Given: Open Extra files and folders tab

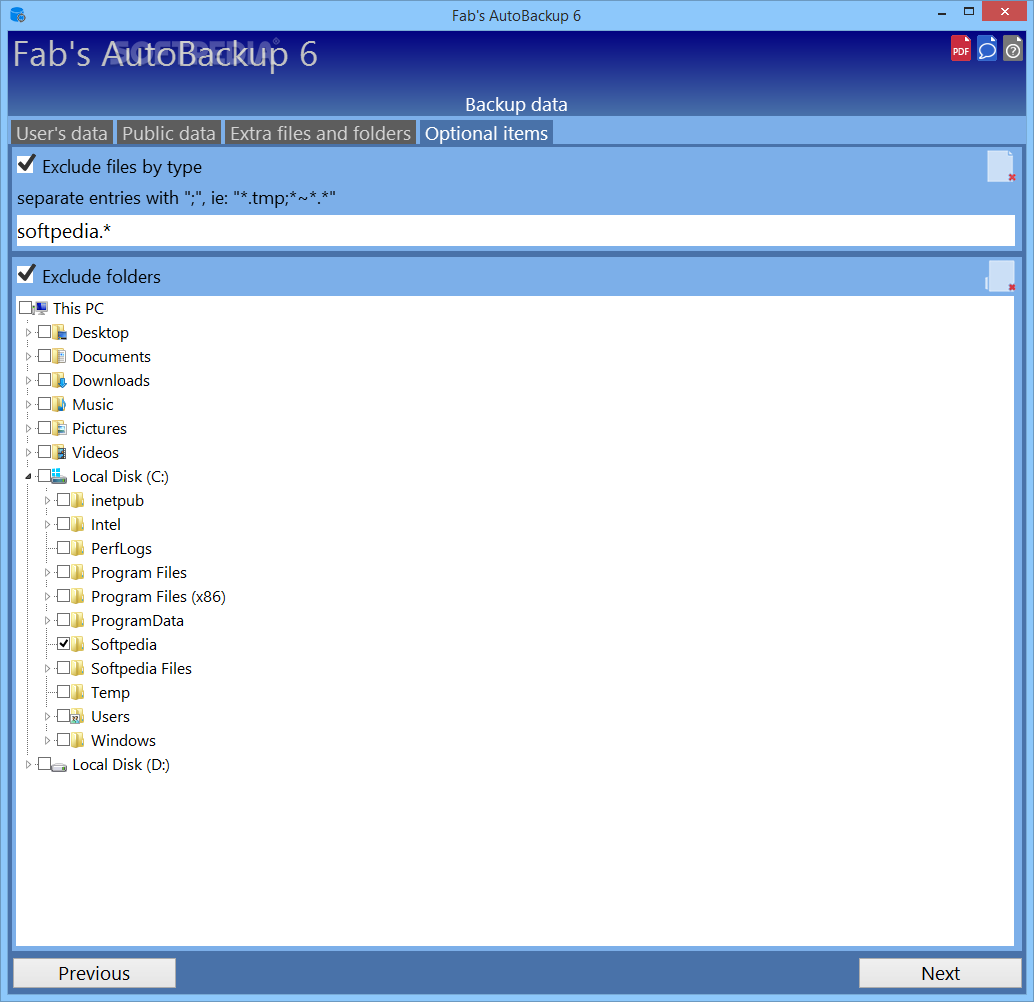Looking at the screenshot, I should (x=320, y=133).
